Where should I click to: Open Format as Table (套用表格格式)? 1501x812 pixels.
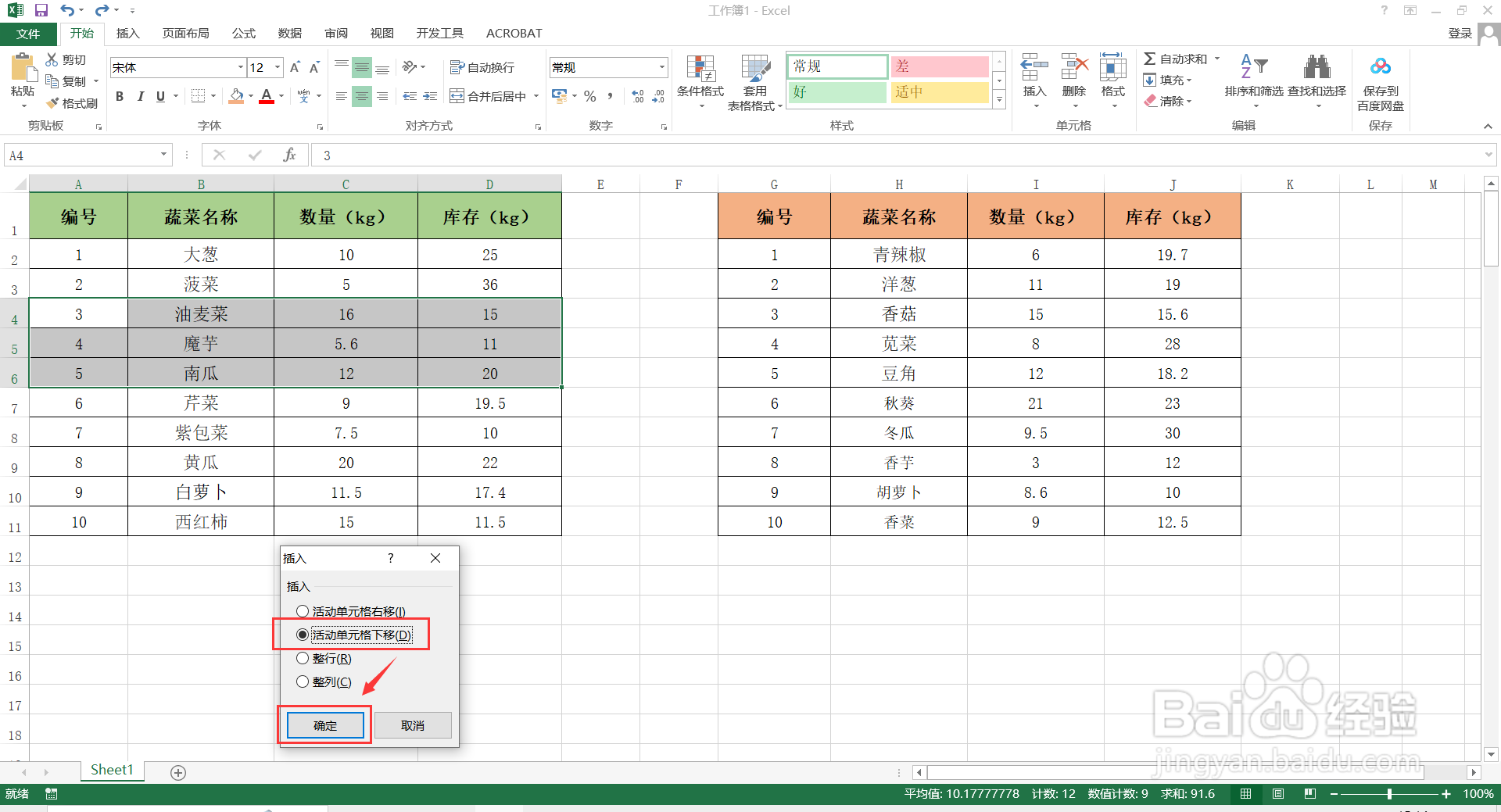coord(755,81)
